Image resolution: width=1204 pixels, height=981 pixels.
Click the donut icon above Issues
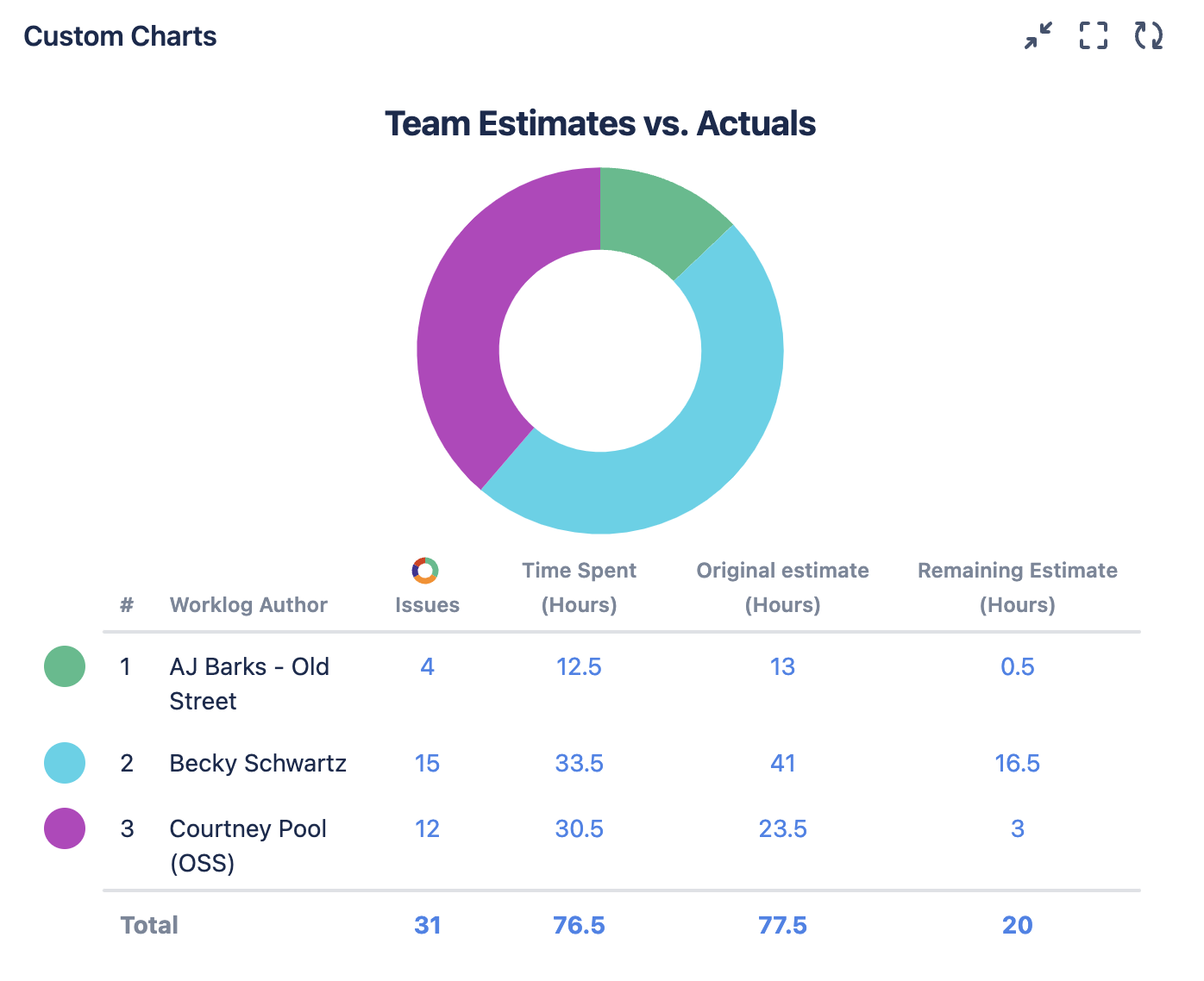425,571
